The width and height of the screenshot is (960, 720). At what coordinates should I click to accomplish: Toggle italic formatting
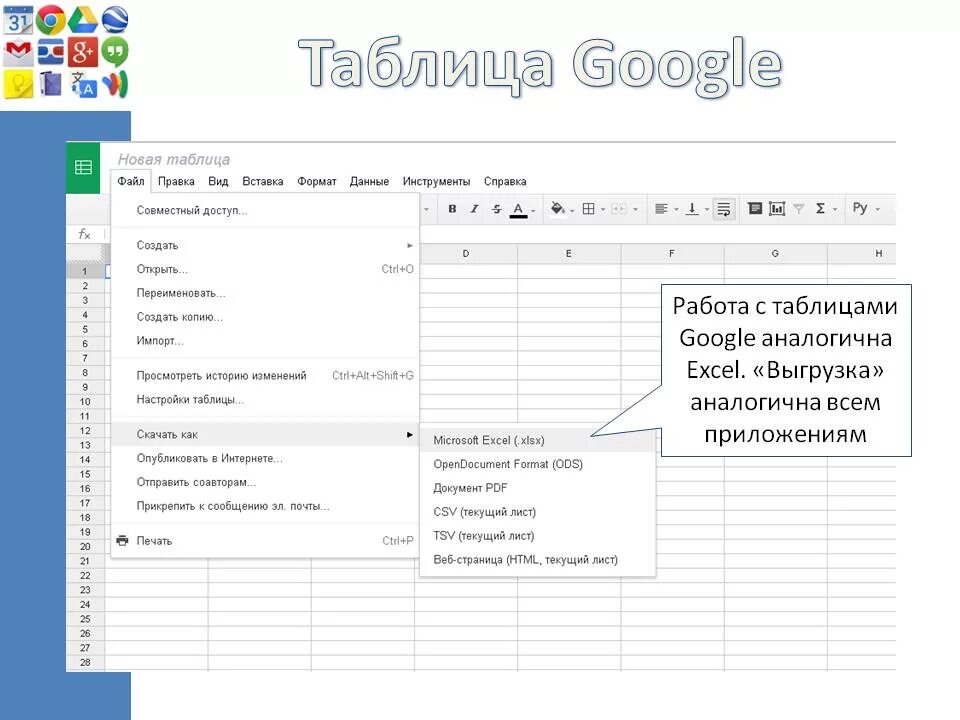pyautogui.click(x=474, y=209)
